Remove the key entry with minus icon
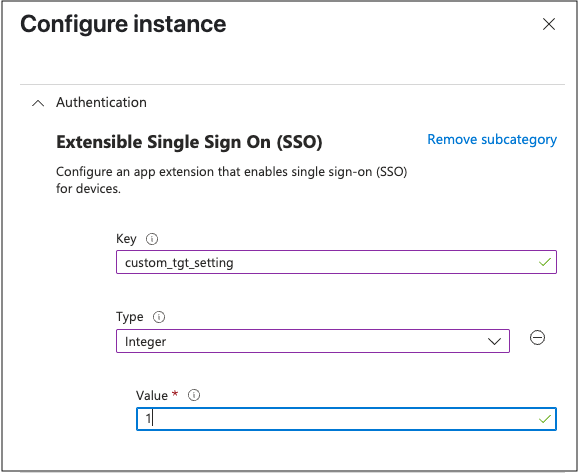579x474 pixels. [537, 337]
